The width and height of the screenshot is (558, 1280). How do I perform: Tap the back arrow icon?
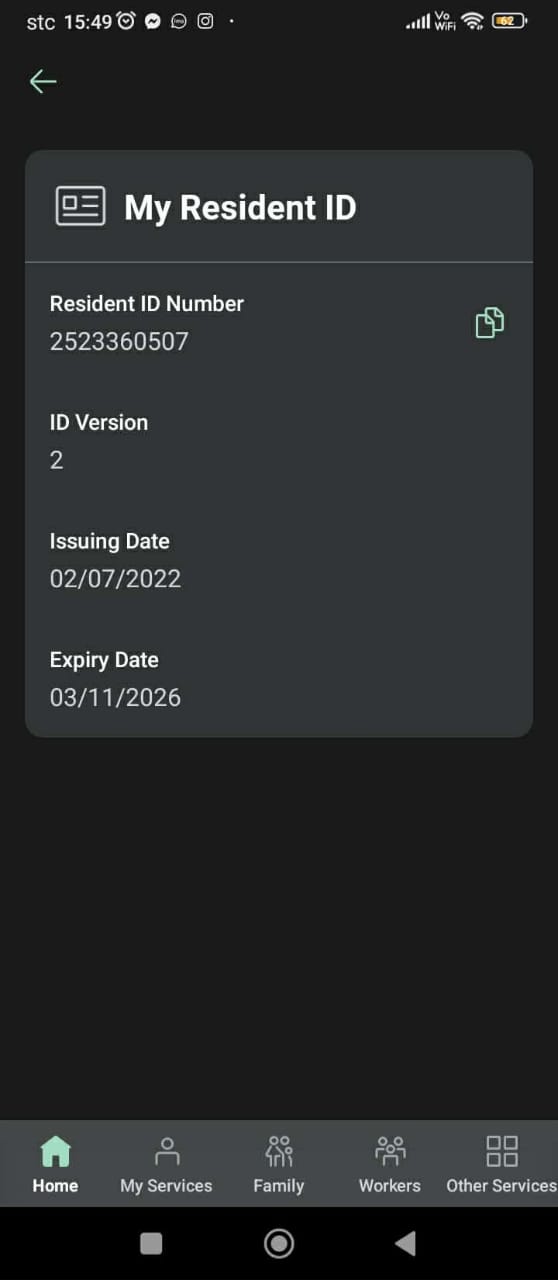coord(43,81)
